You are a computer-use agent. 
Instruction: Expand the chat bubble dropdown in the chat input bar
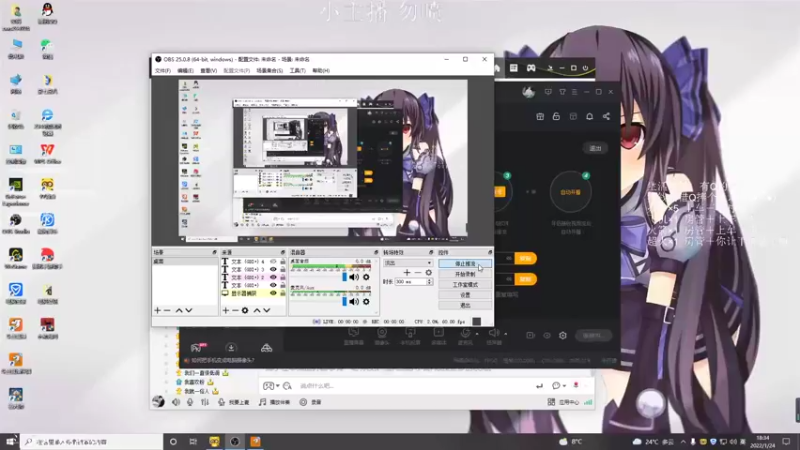[x=564, y=386]
